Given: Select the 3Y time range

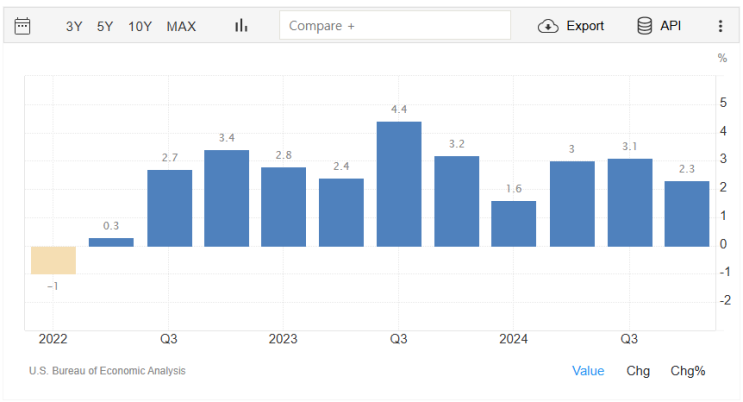Looking at the screenshot, I should pos(74,27).
